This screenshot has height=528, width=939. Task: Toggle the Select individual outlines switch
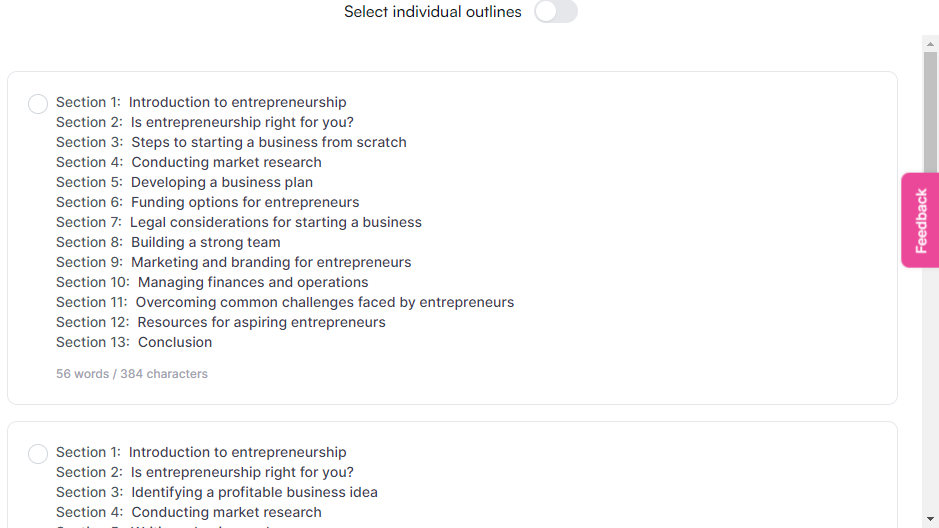(556, 12)
